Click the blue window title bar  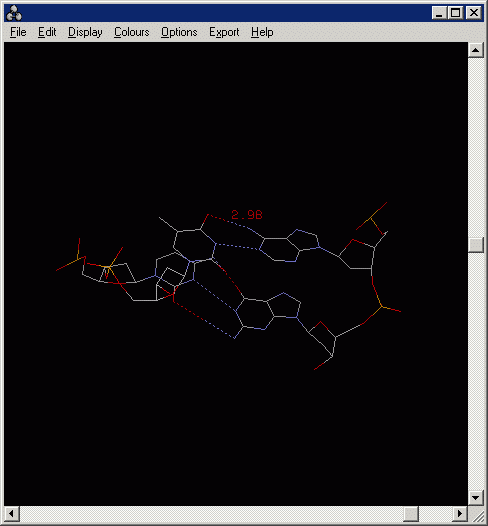(226, 13)
